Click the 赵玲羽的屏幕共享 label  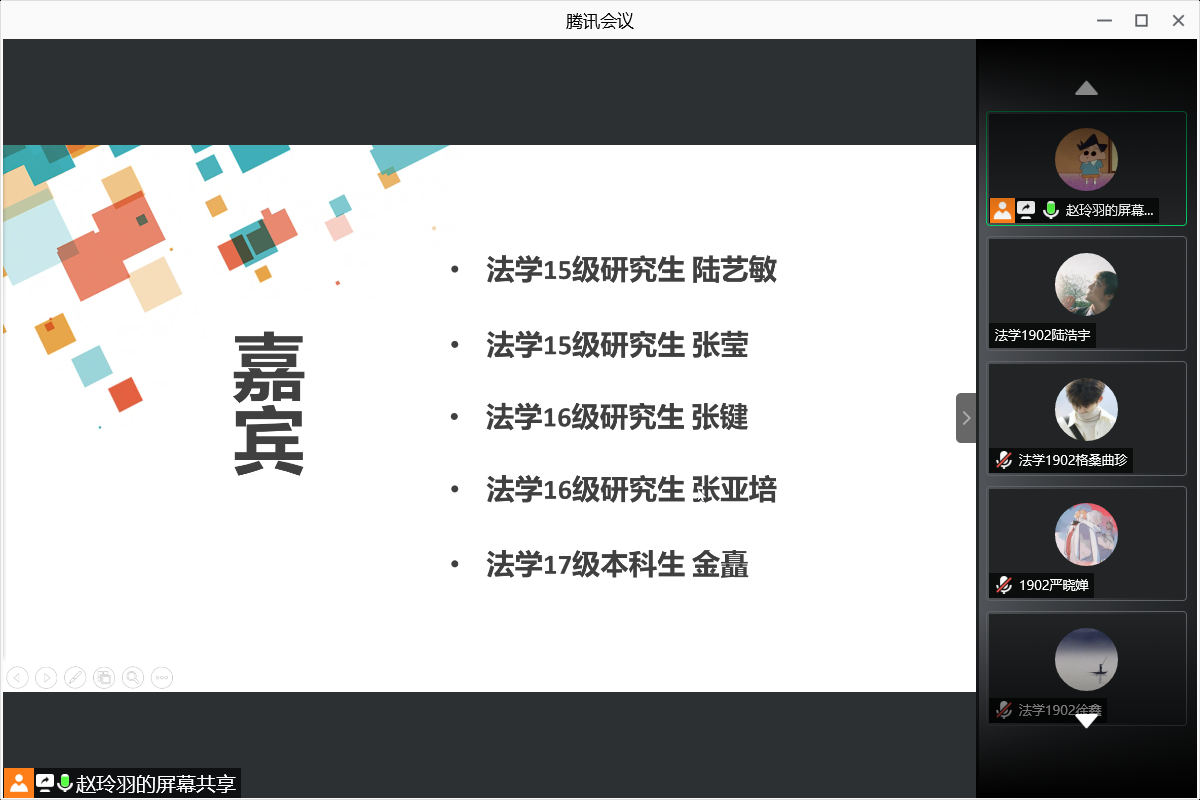[x=156, y=784]
